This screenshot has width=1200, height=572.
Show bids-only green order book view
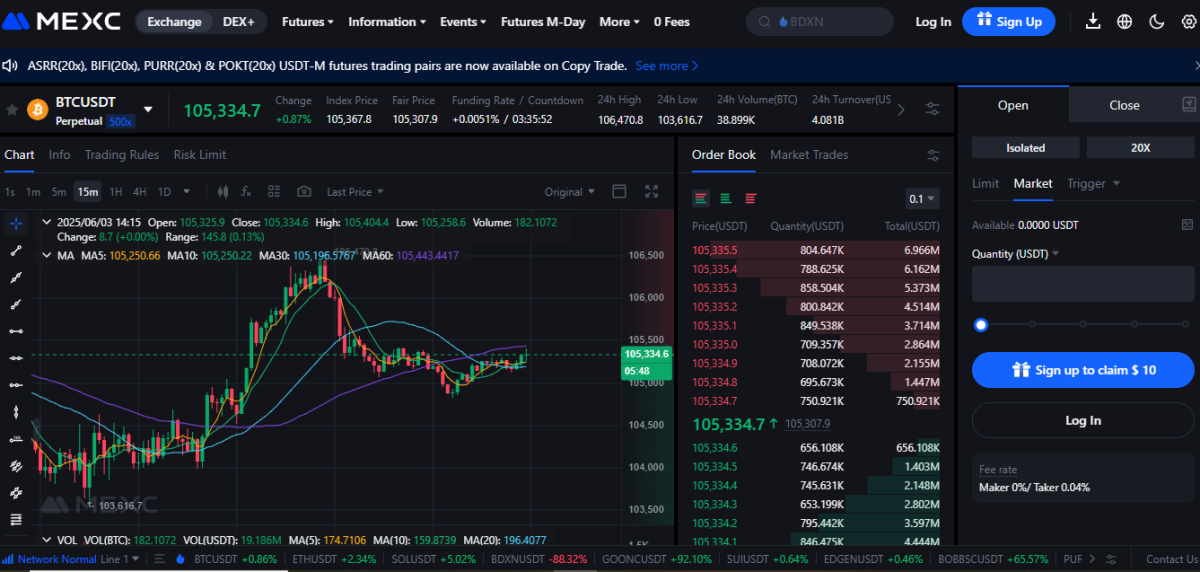[x=726, y=198]
